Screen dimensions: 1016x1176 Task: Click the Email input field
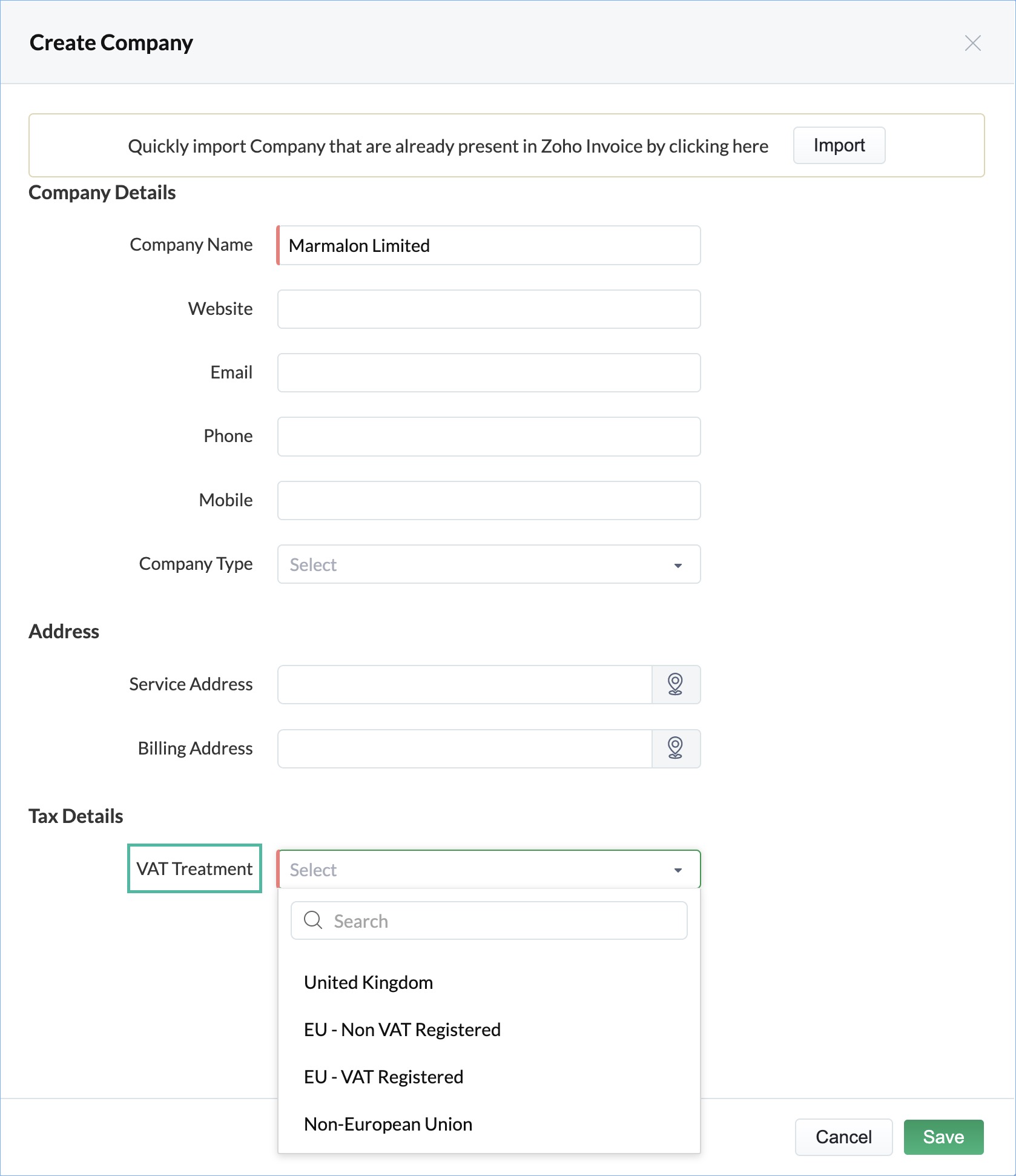coord(489,373)
